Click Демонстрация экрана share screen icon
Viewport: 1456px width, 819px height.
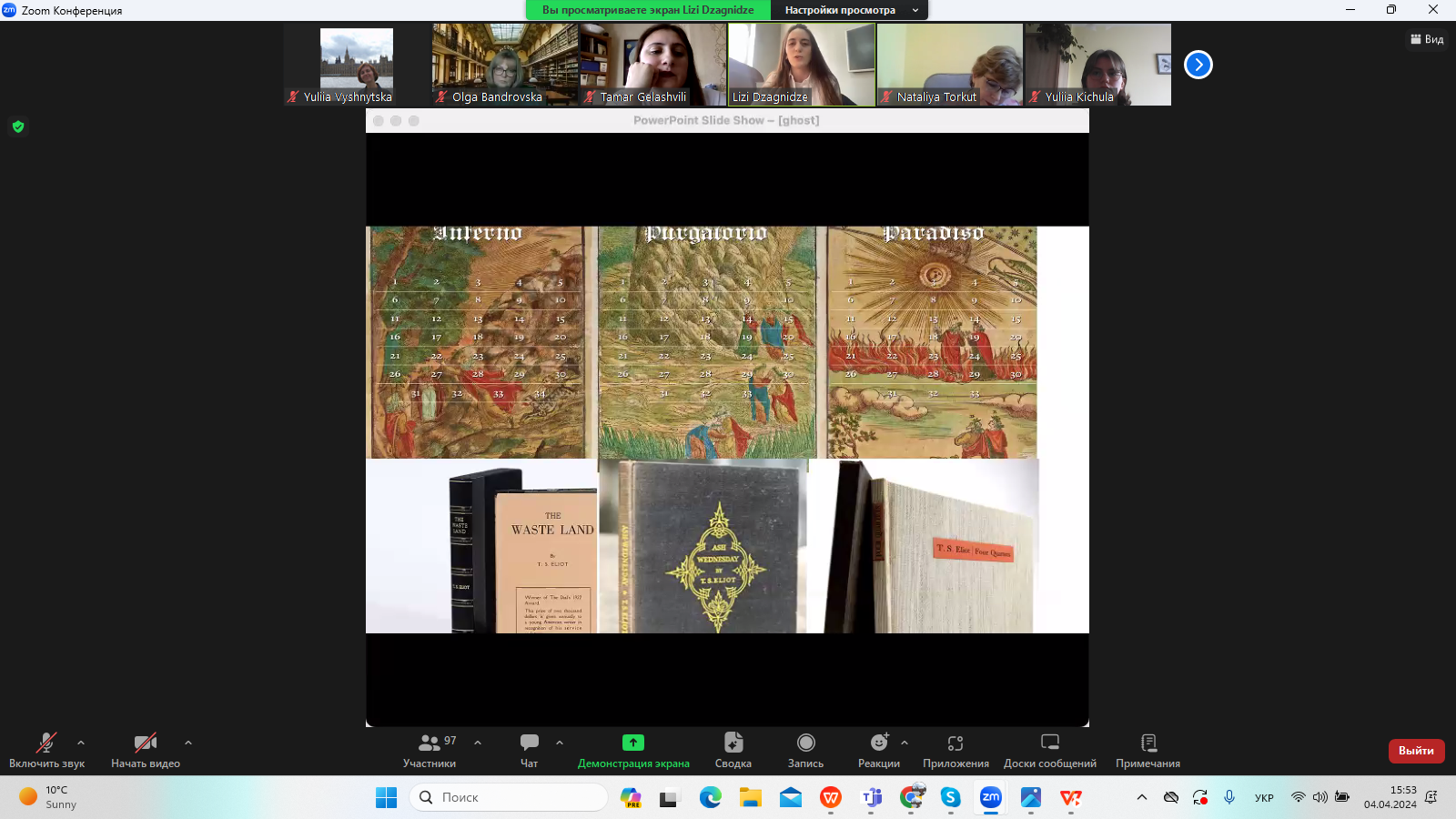(x=633, y=743)
